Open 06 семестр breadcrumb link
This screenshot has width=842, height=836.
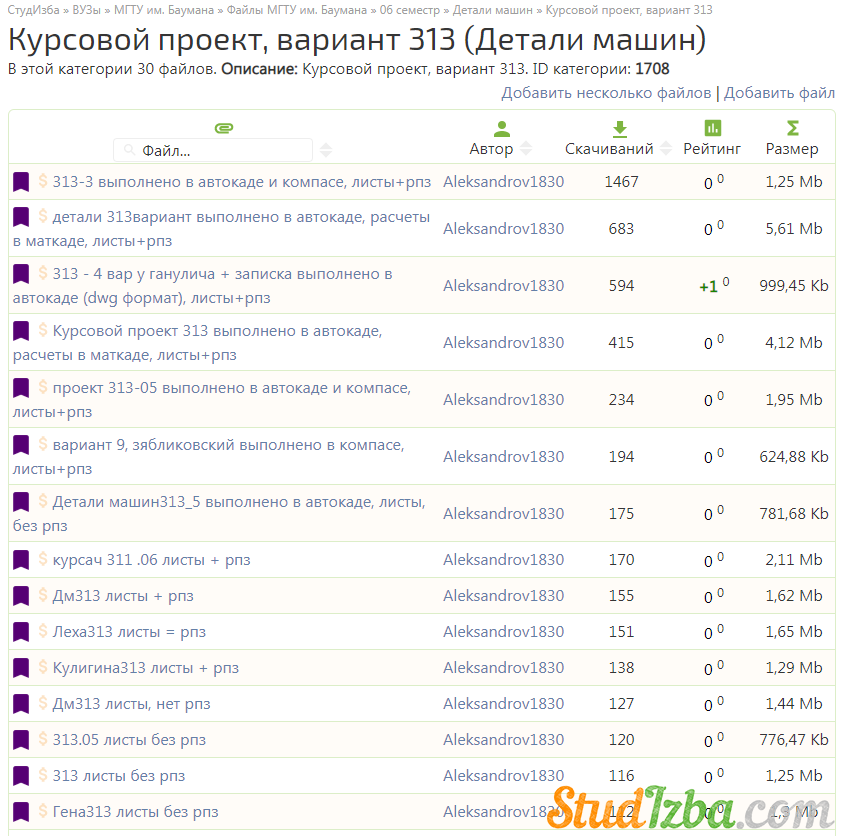(410, 10)
